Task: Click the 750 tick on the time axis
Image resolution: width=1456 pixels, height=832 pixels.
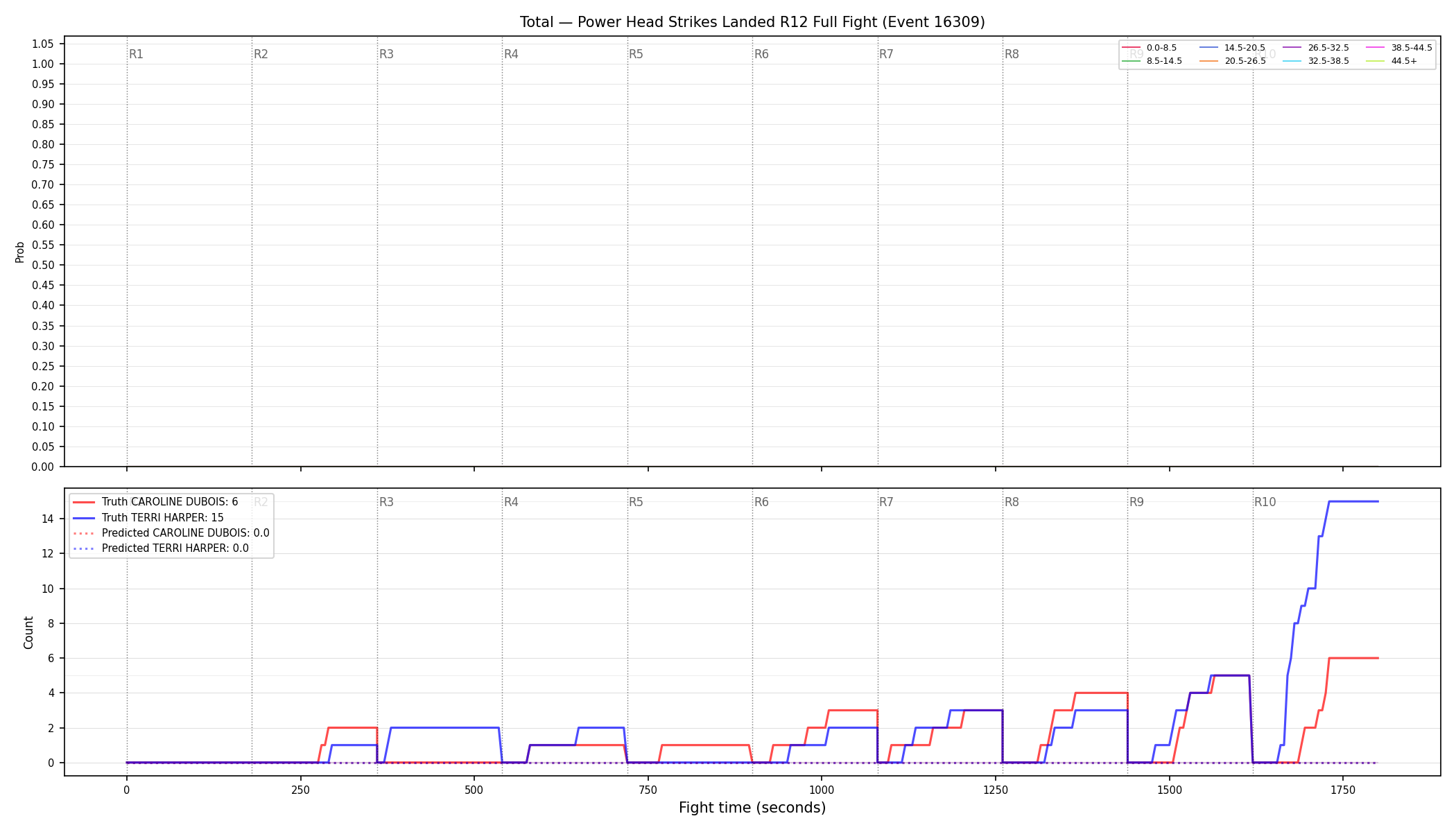Action: pyautogui.click(x=648, y=790)
